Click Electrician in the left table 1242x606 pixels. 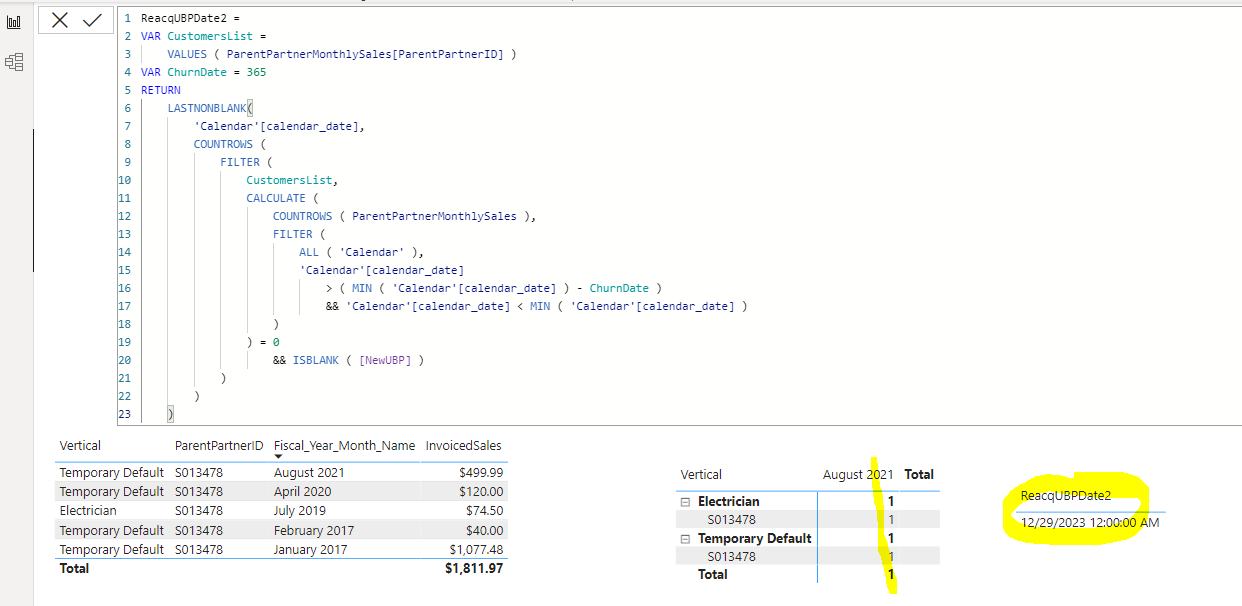88,510
